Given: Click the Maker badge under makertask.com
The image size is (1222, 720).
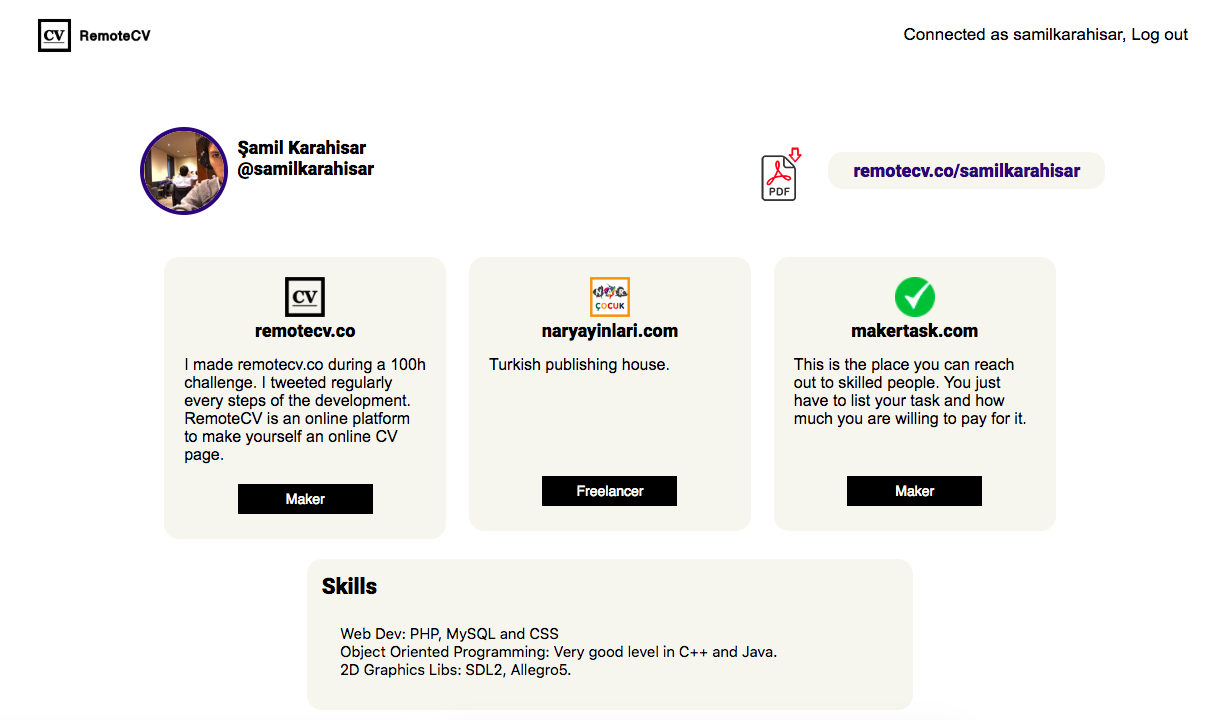Looking at the screenshot, I should pos(913,490).
